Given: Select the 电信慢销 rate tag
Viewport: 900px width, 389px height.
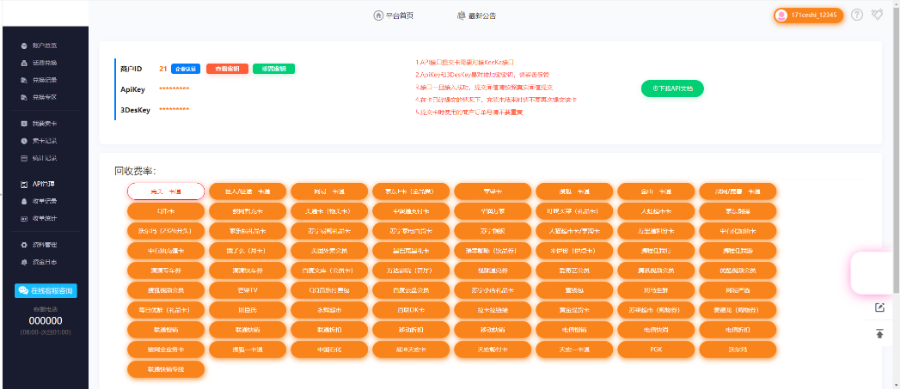Looking at the screenshot, I should click(x=575, y=330).
